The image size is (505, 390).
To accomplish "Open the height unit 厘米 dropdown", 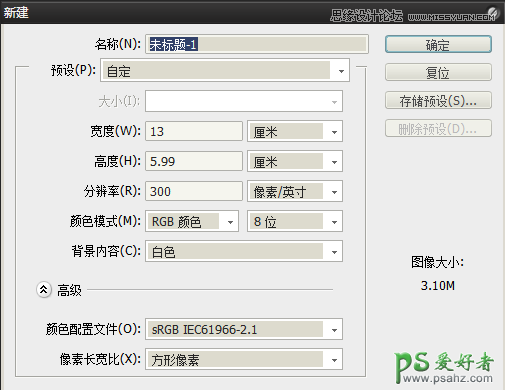I will (x=295, y=161).
